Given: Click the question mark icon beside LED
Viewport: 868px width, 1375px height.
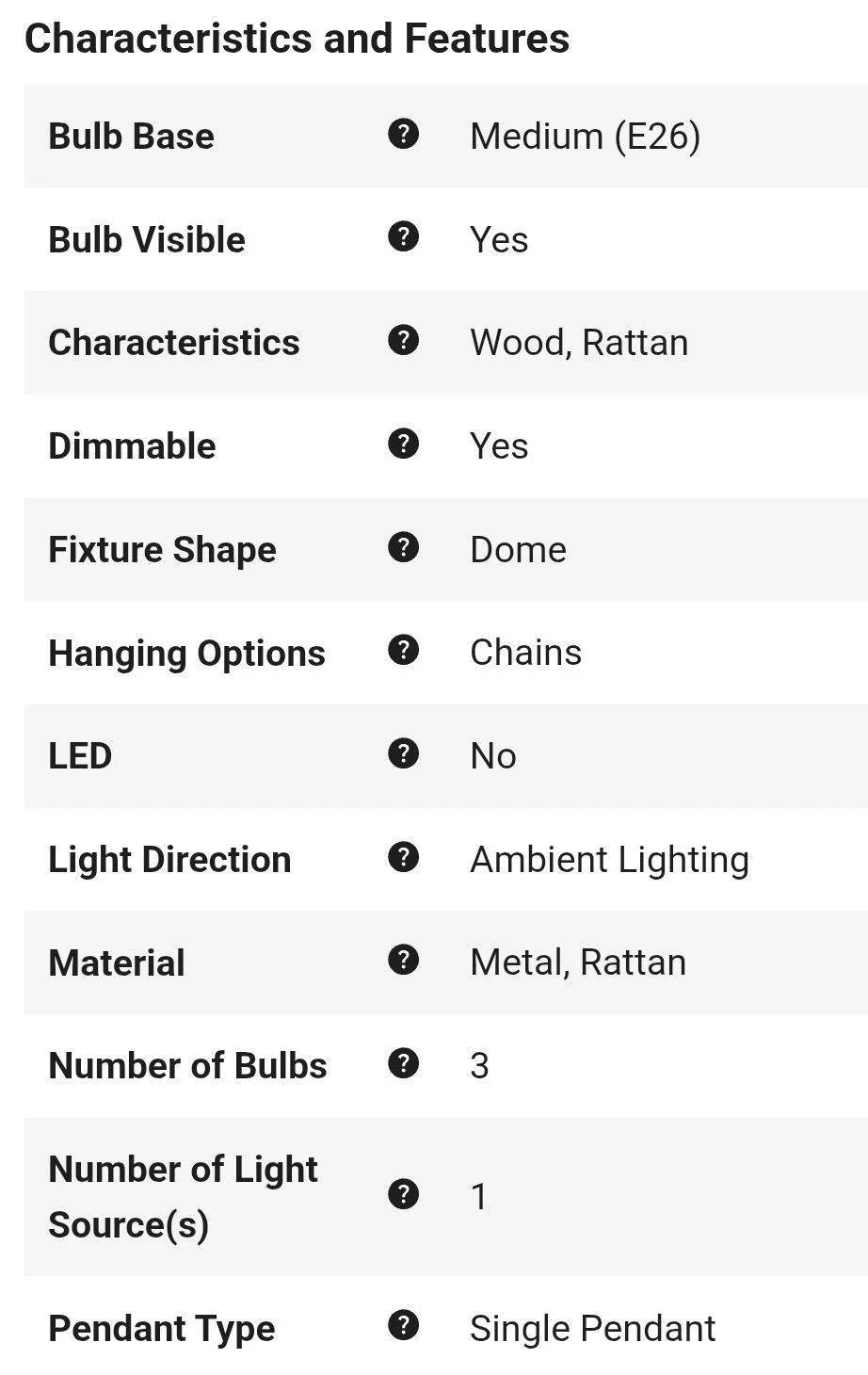Looking at the screenshot, I should (x=403, y=753).
